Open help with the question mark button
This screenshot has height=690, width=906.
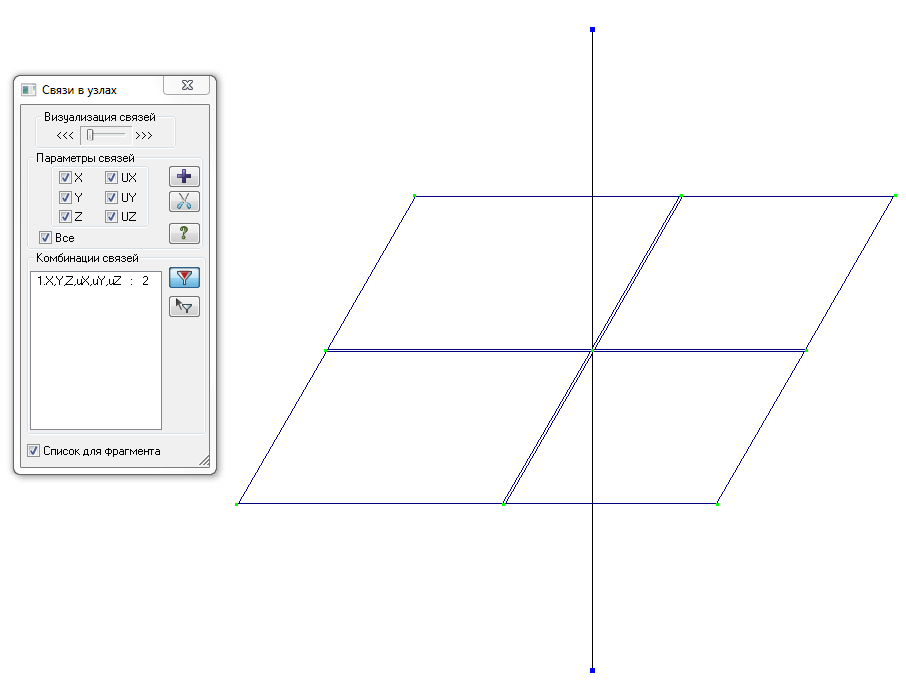point(184,233)
